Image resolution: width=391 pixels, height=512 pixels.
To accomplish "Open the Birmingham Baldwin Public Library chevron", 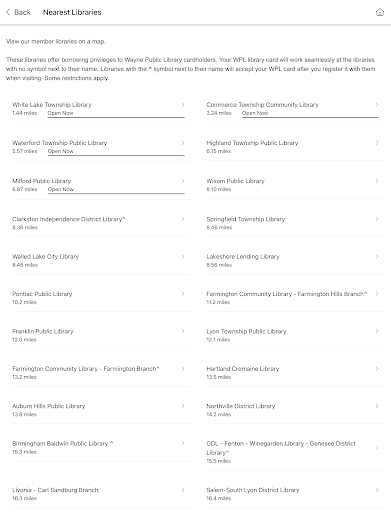I will point(183,443).
